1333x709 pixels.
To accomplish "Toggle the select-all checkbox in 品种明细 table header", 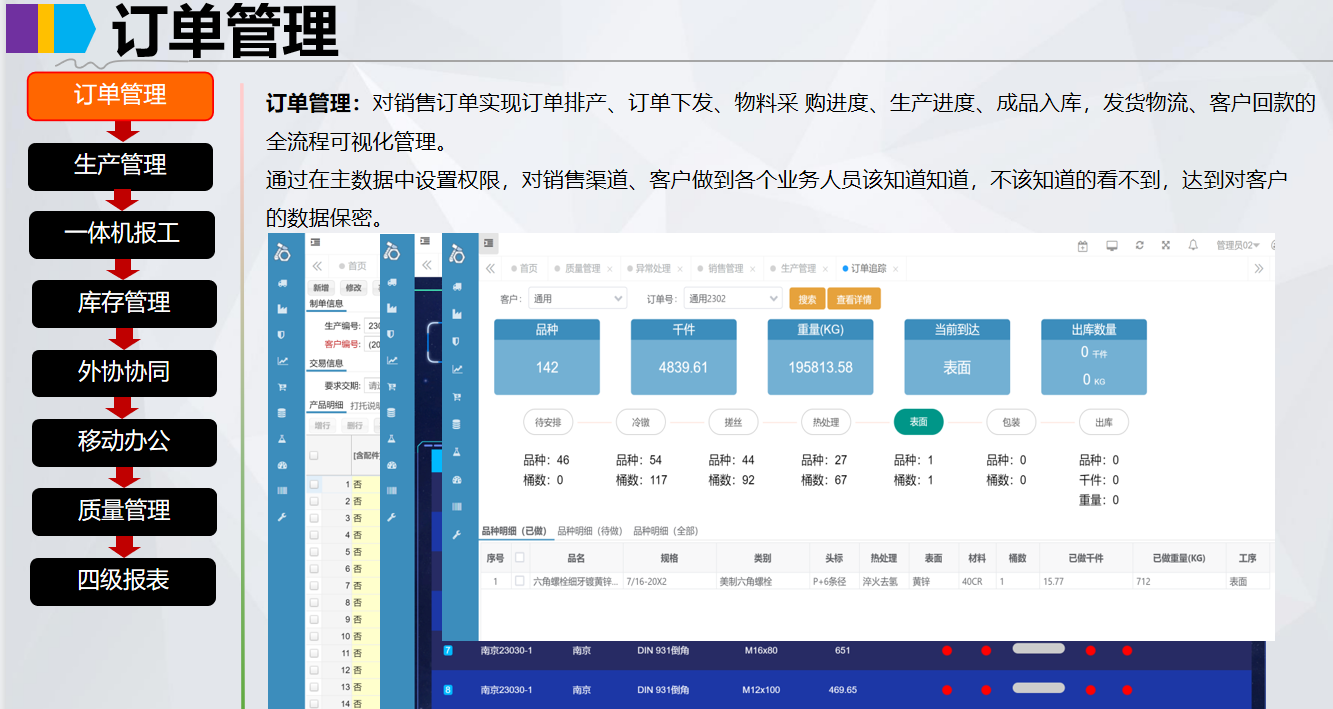I will click(x=519, y=558).
